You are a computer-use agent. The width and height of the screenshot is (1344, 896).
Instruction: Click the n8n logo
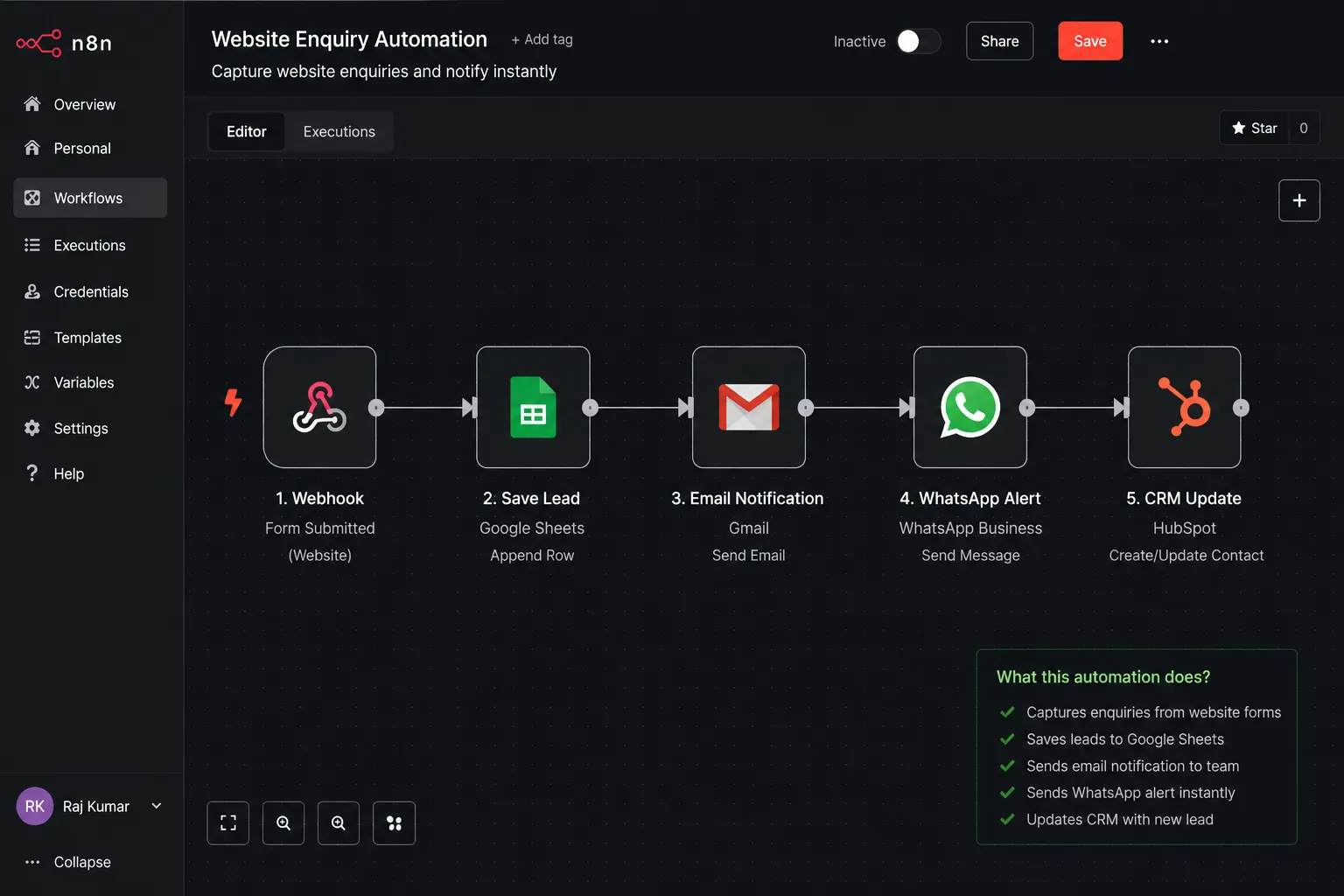click(64, 43)
